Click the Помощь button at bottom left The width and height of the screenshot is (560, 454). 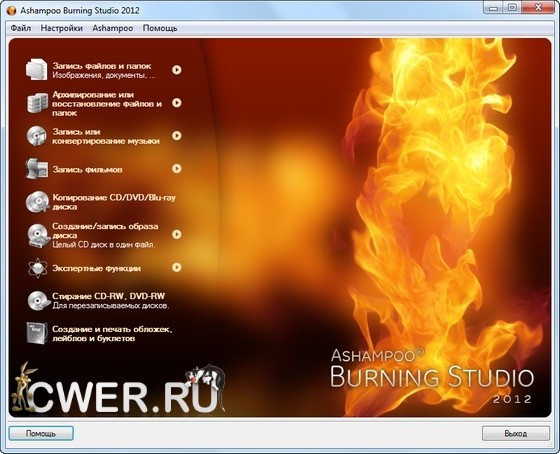[41, 433]
